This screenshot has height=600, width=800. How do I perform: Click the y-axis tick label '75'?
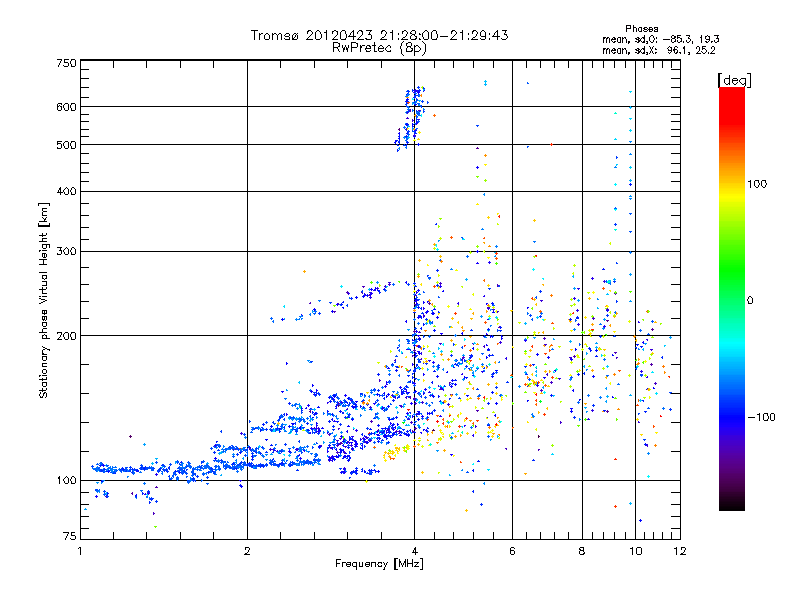tap(70, 536)
